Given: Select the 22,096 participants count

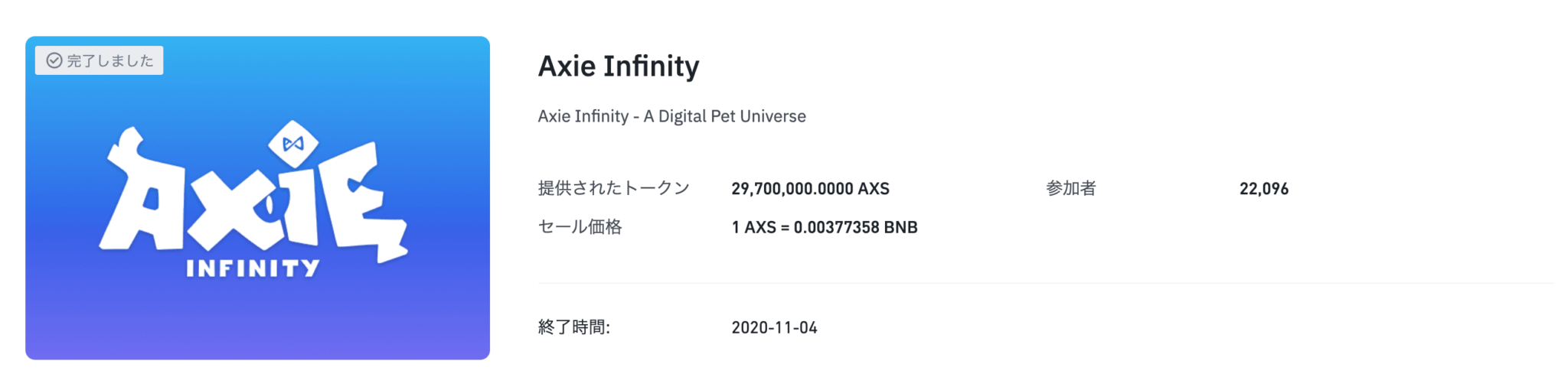Looking at the screenshot, I should click(1264, 189).
